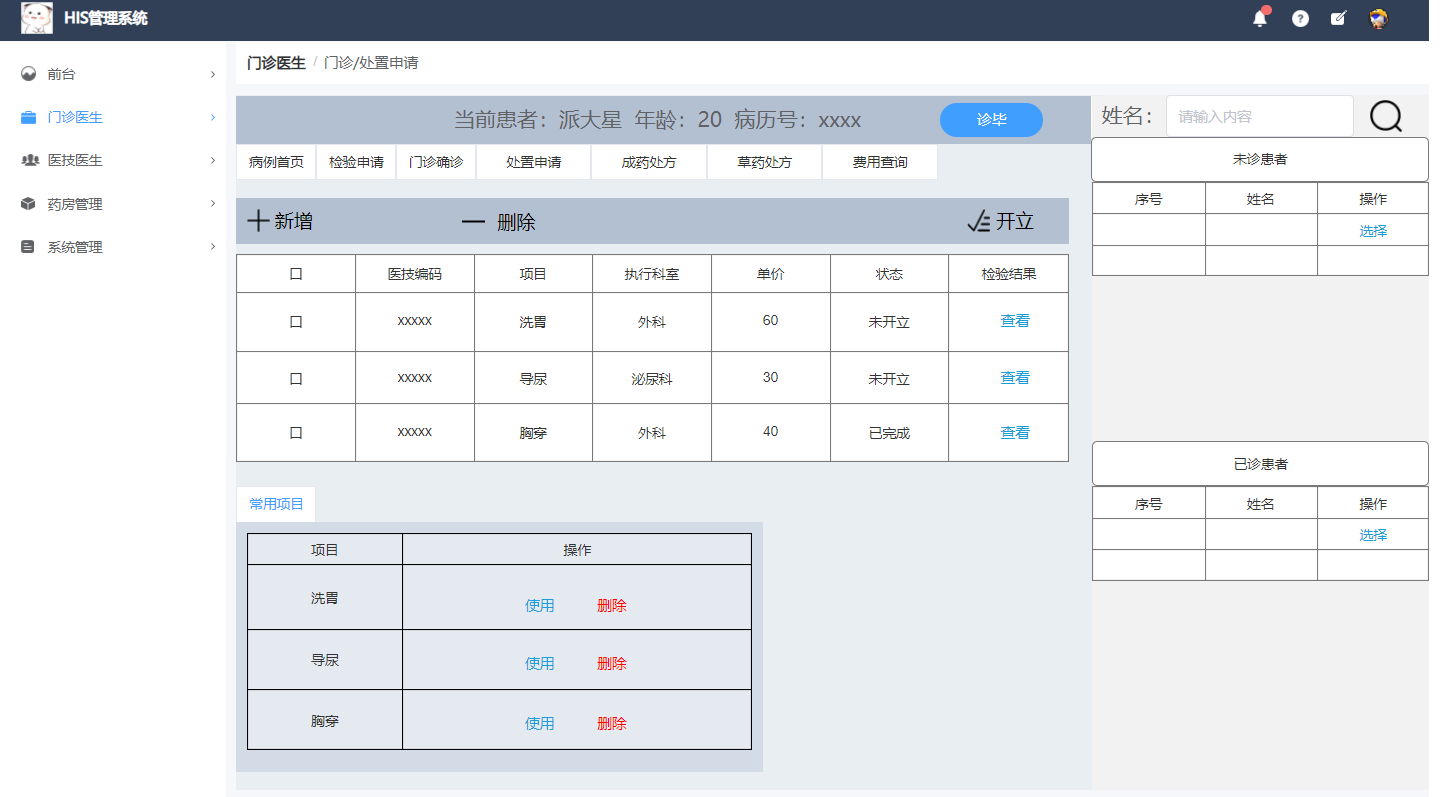Select the 常用项目 tab
This screenshot has width=1442, height=797.
(x=276, y=504)
